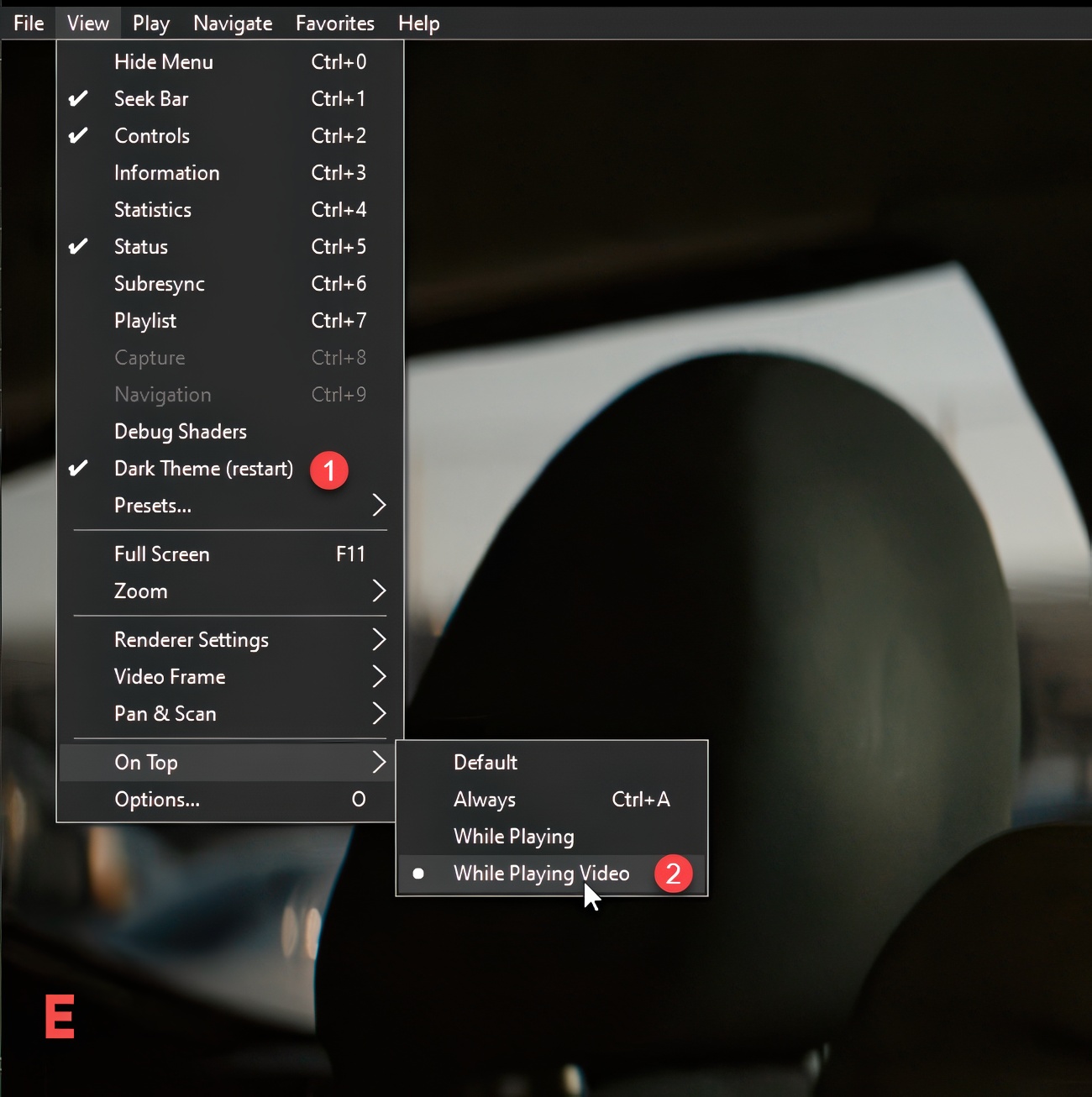Select Hide Menu entry
Image resolution: width=1092 pixels, height=1097 pixels.
click(230, 62)
